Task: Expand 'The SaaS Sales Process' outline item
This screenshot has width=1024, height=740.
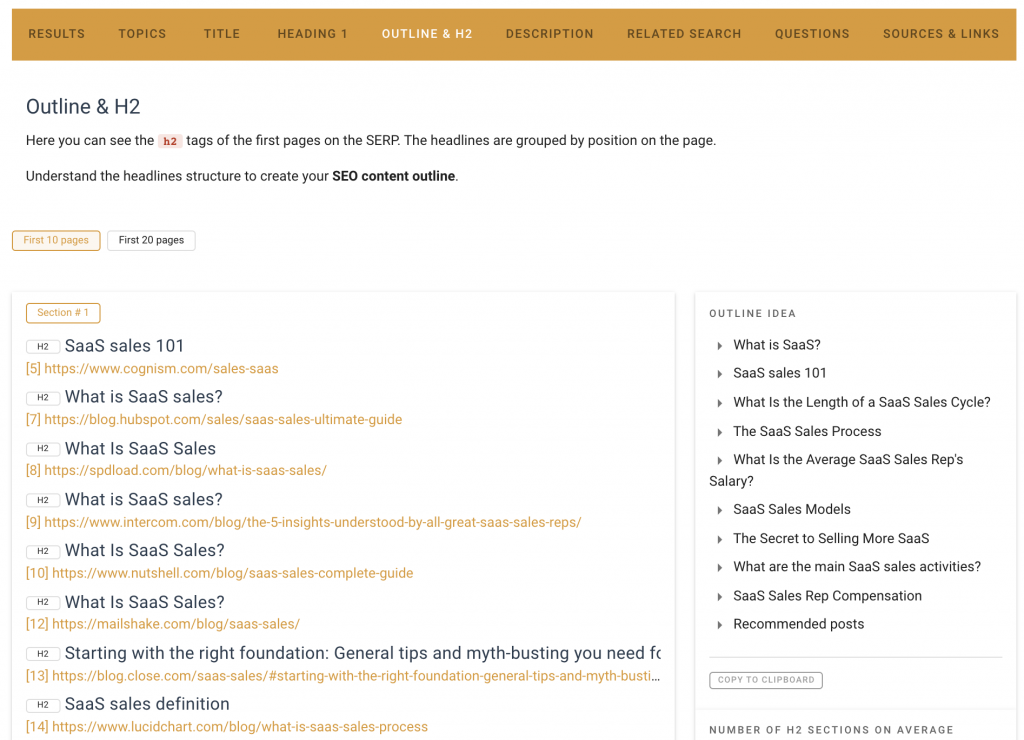Action: [720, 432]
